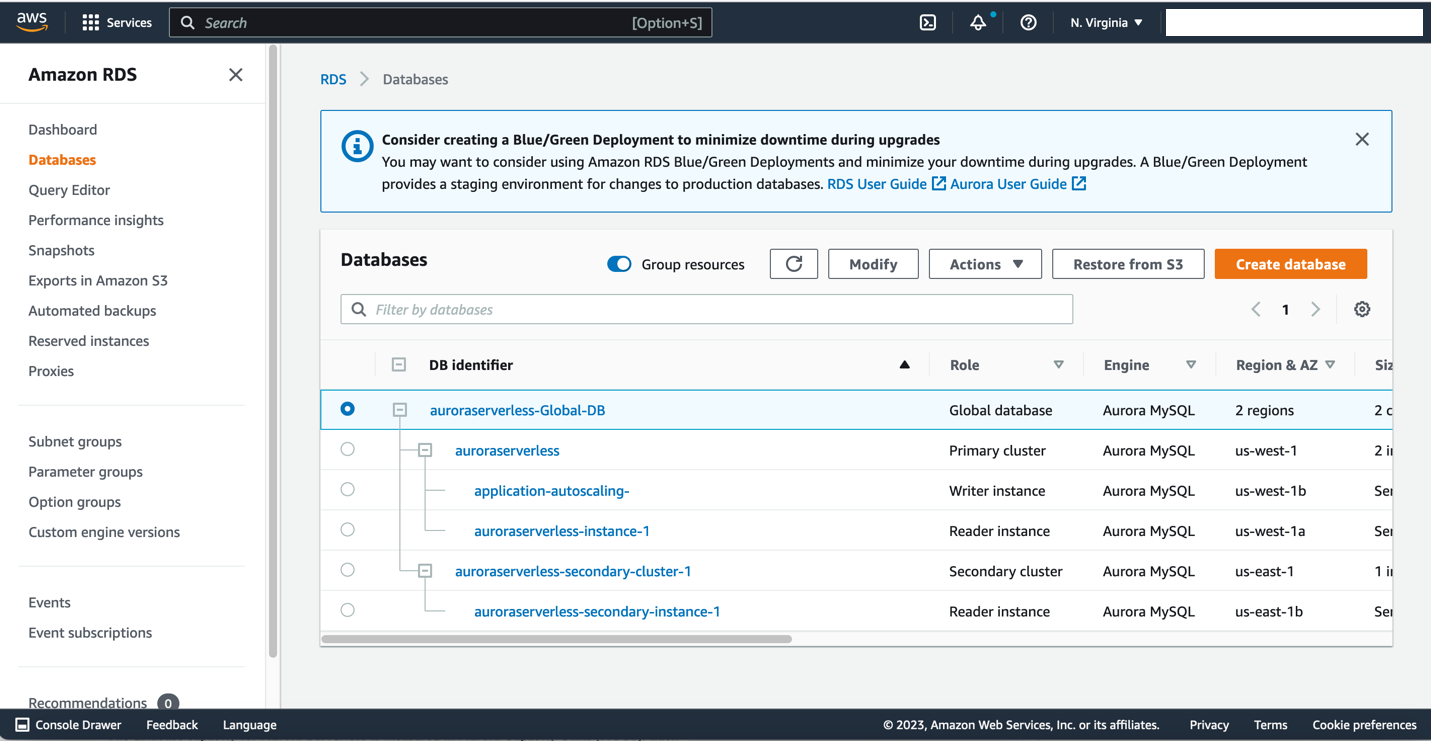Select the auroraserverless-Global-DB radio button
The height and width of the screenshot is (741, 1431).
click(347, 409)
